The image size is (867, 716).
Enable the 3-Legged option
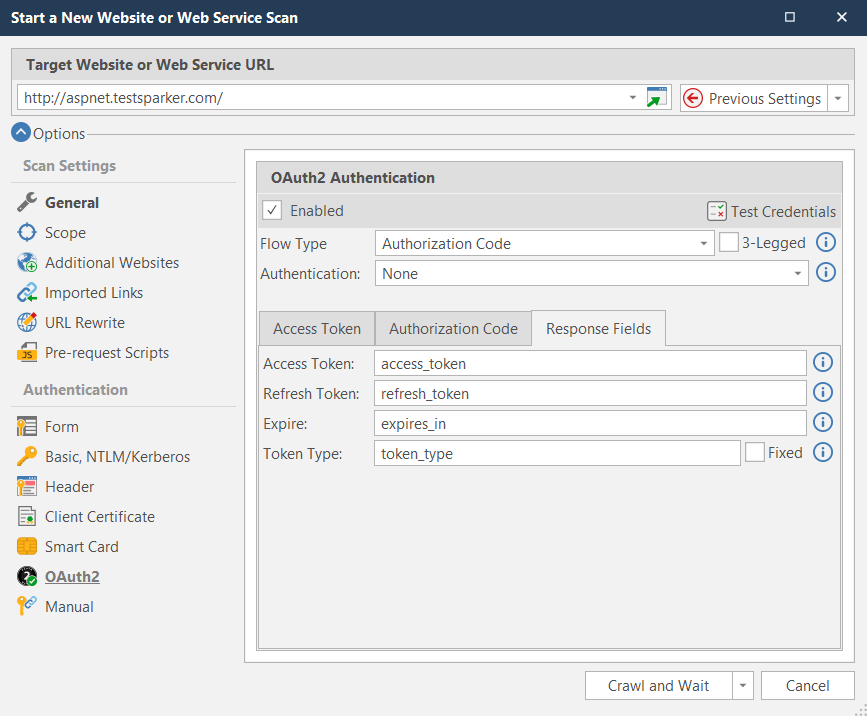coord(728,242)
